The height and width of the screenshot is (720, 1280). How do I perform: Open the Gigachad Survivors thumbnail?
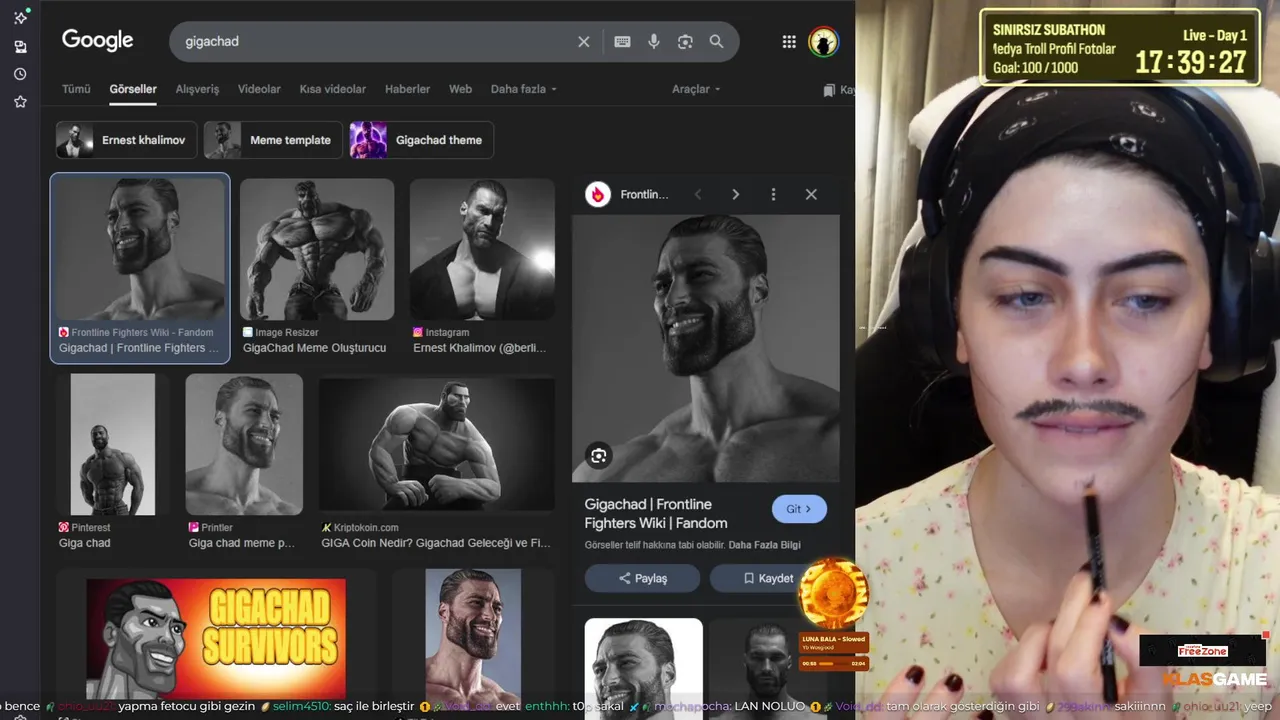pos(216,638)
